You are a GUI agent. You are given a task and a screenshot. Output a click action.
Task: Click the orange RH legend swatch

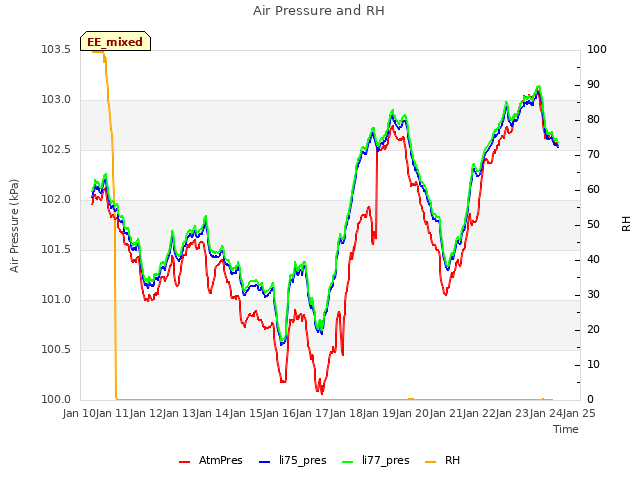coord(431,462)
